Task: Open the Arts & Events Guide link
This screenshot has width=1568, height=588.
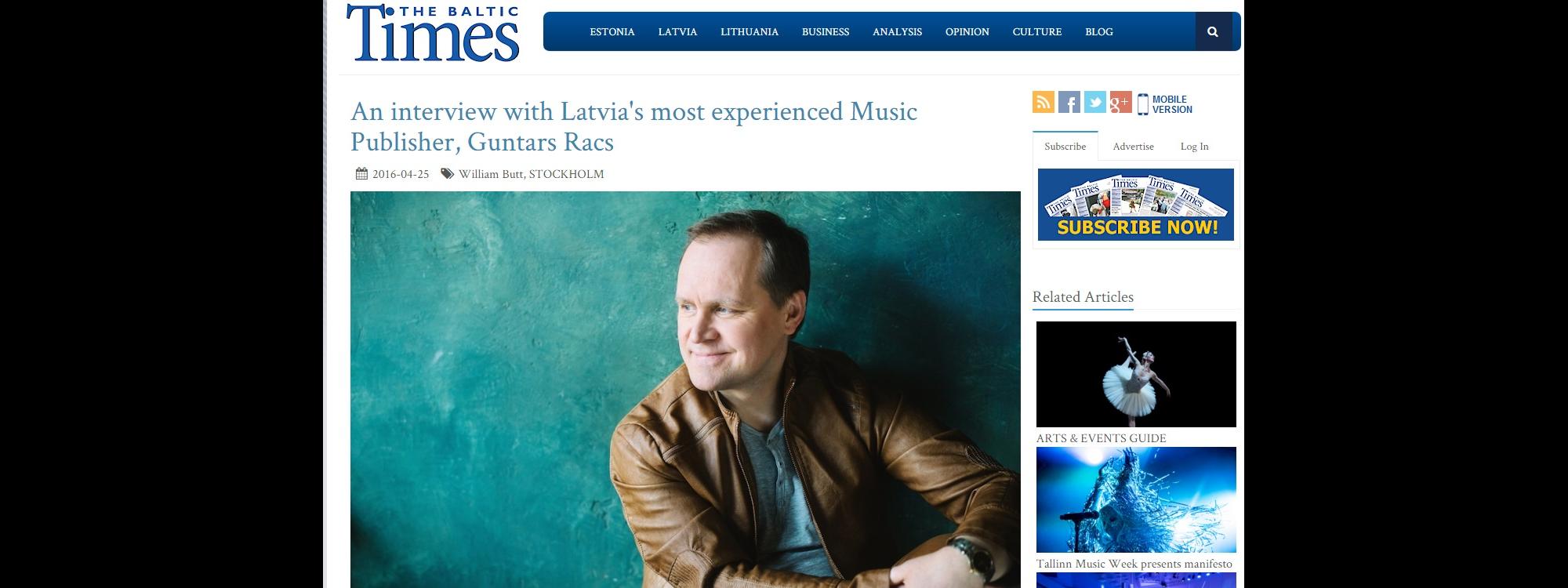Action: (x=1101, y=438)
